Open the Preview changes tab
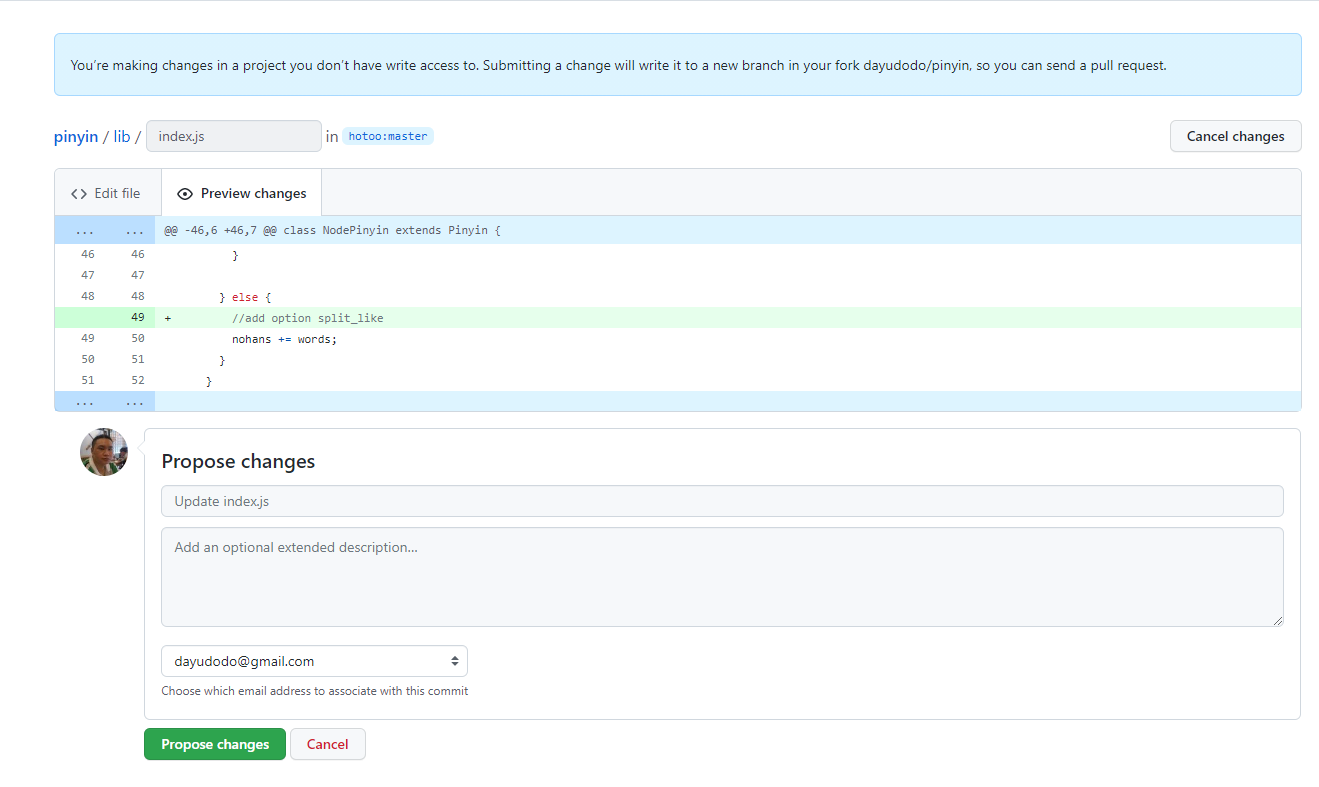 click(x=241, y=193)
